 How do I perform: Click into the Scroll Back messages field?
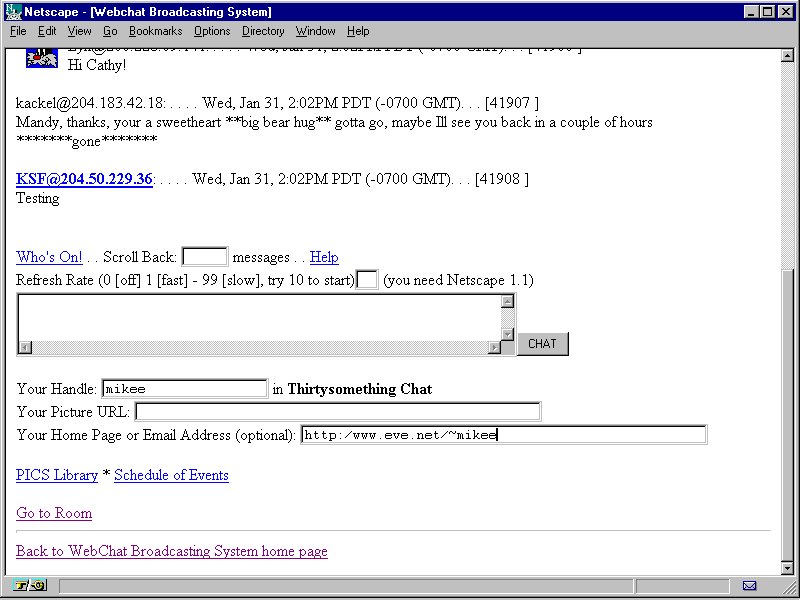tap(205, 257)
